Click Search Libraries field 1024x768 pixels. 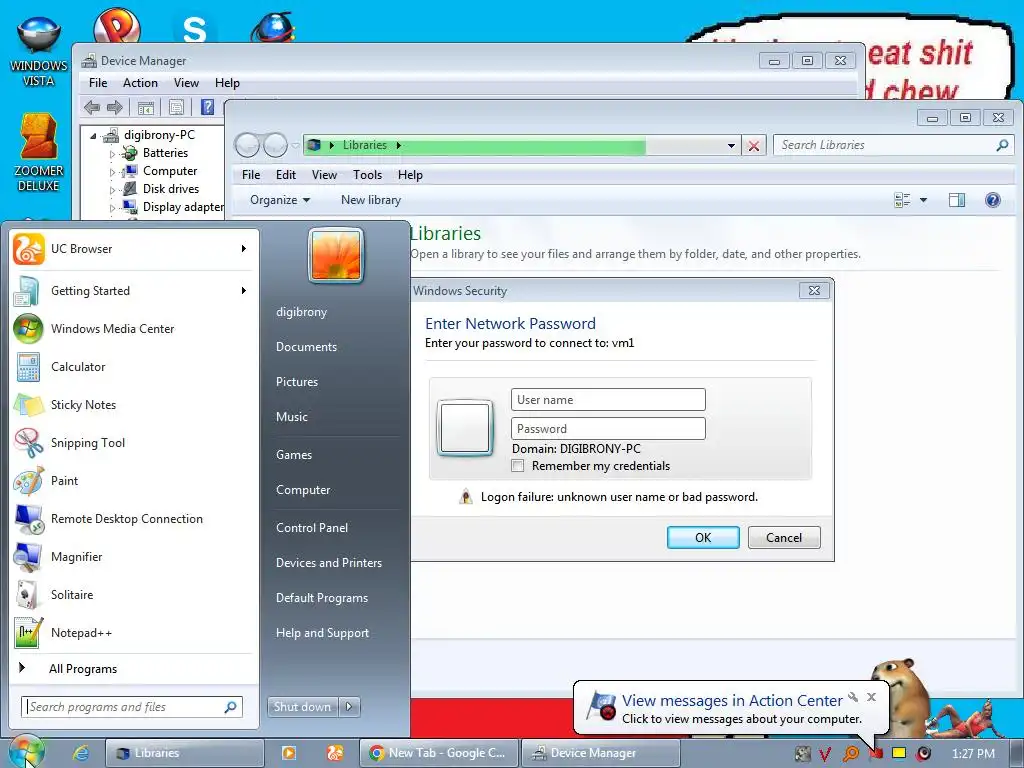[x=893, y=145]
